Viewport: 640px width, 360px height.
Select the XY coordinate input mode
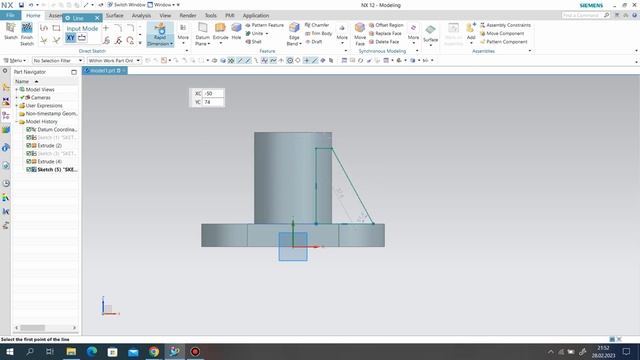[x=70, y=38]
